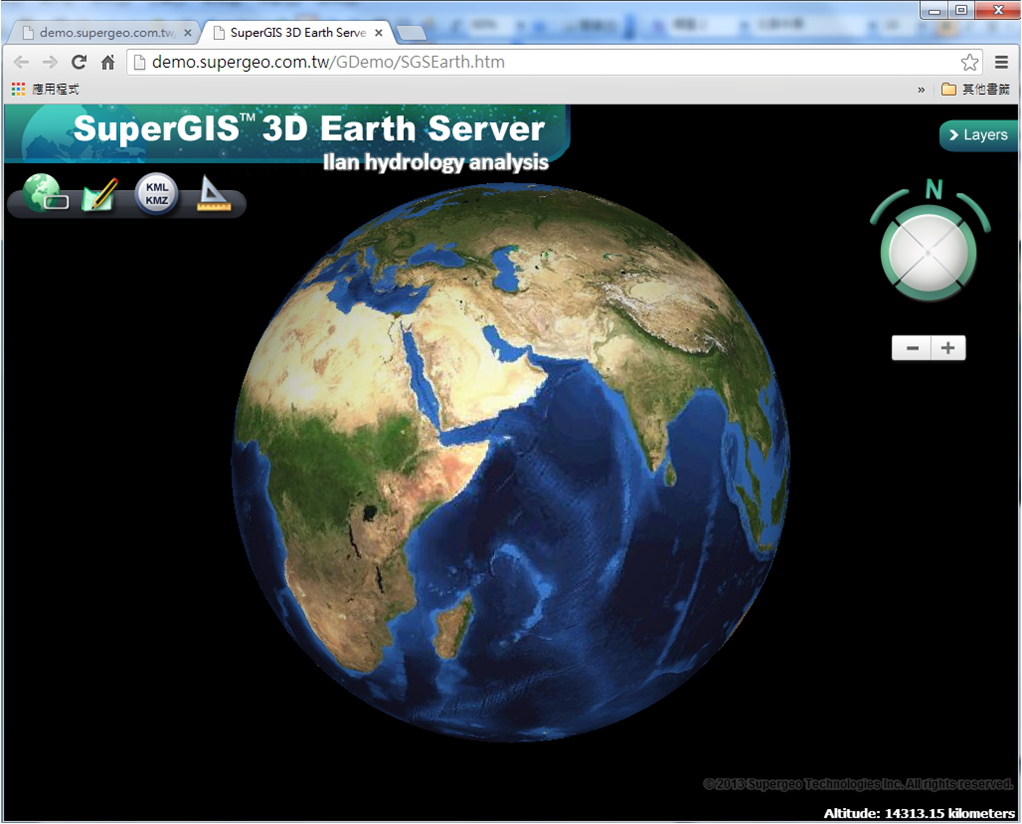This screenshot has width=1022, height=824.
Task: Close the SuperGIS 3D Earth Server tab
Action: (x=379, y=33)
